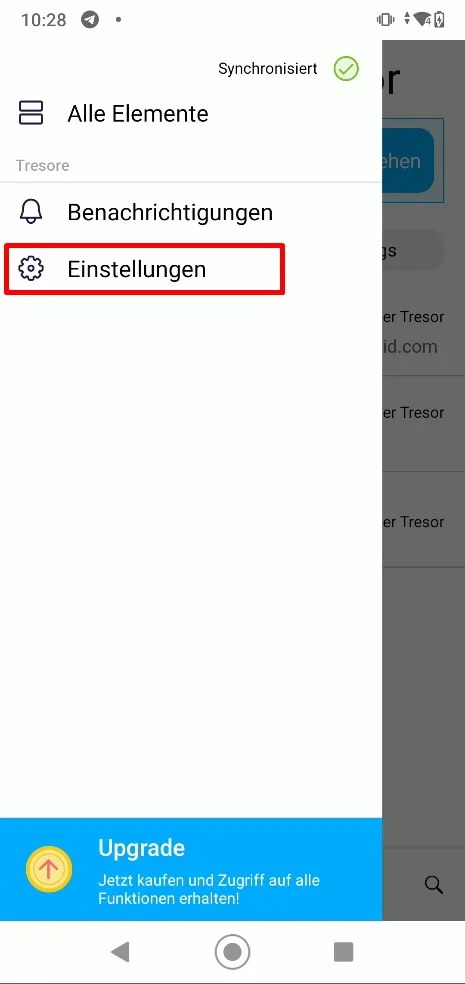Viewport: 465px width, 984px height.
Task: Tap the search magnifier icon
Action: (434, 885)
